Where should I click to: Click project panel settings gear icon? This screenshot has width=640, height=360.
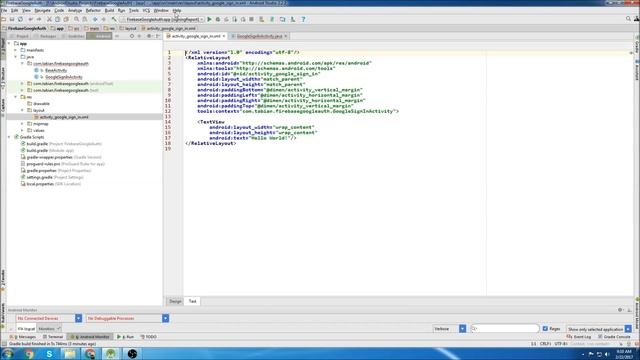click(149, 36)
